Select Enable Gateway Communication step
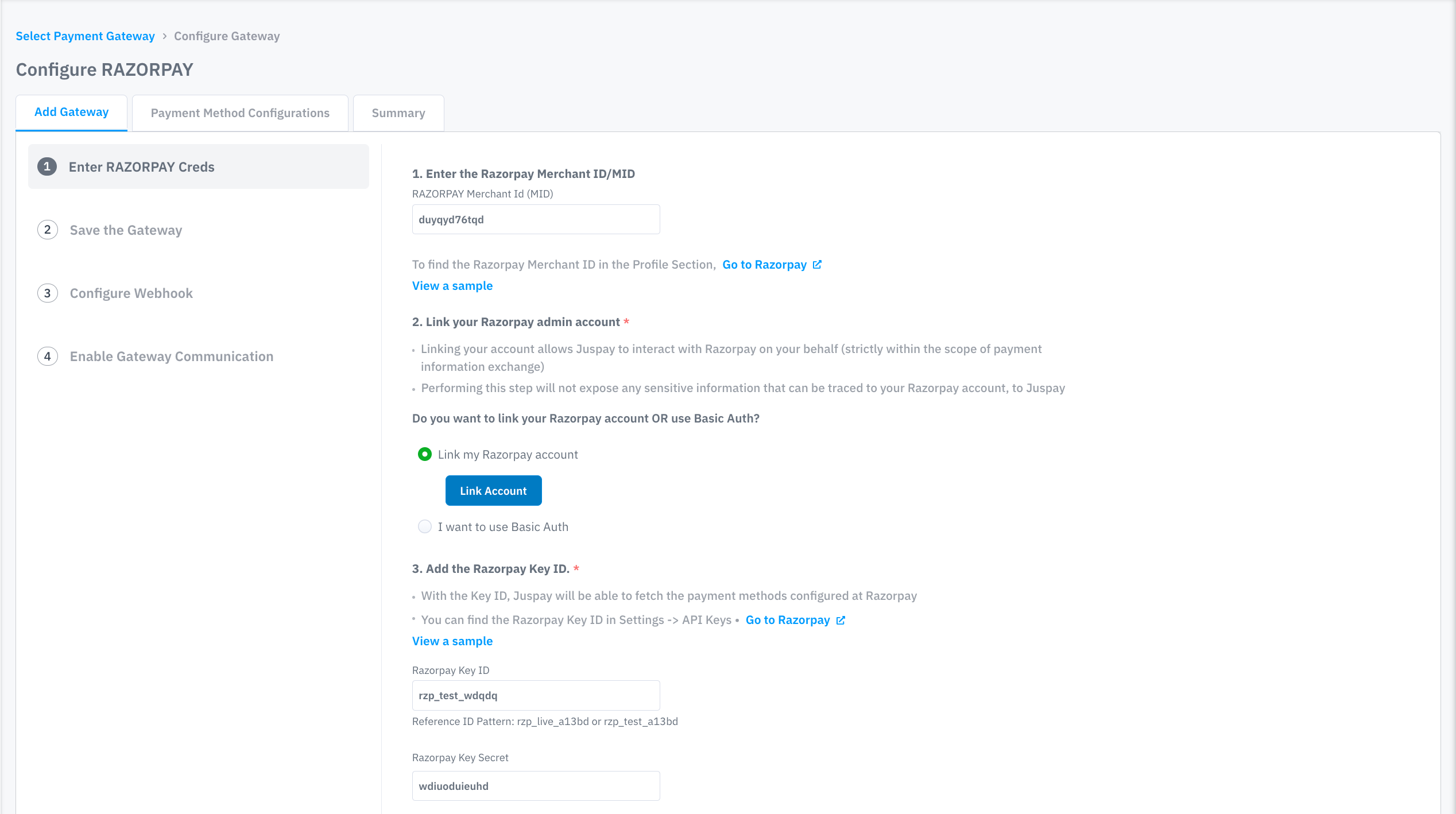1456x814 pixels. coord(171,356)
